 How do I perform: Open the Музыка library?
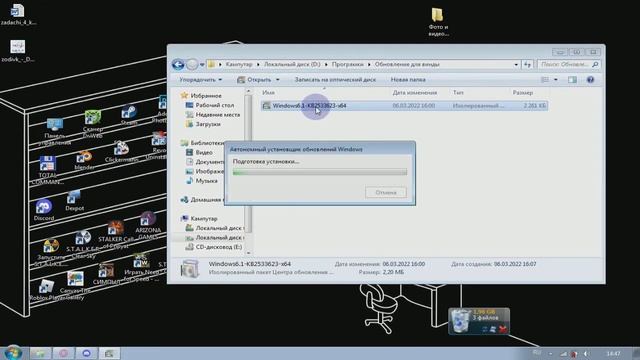(206, 181)
